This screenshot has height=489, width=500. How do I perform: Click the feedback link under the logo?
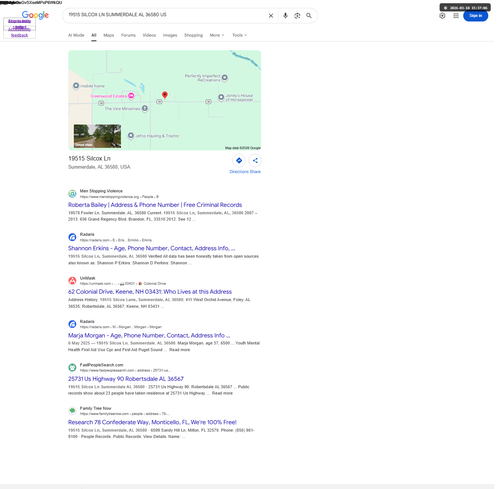point(19,35)
